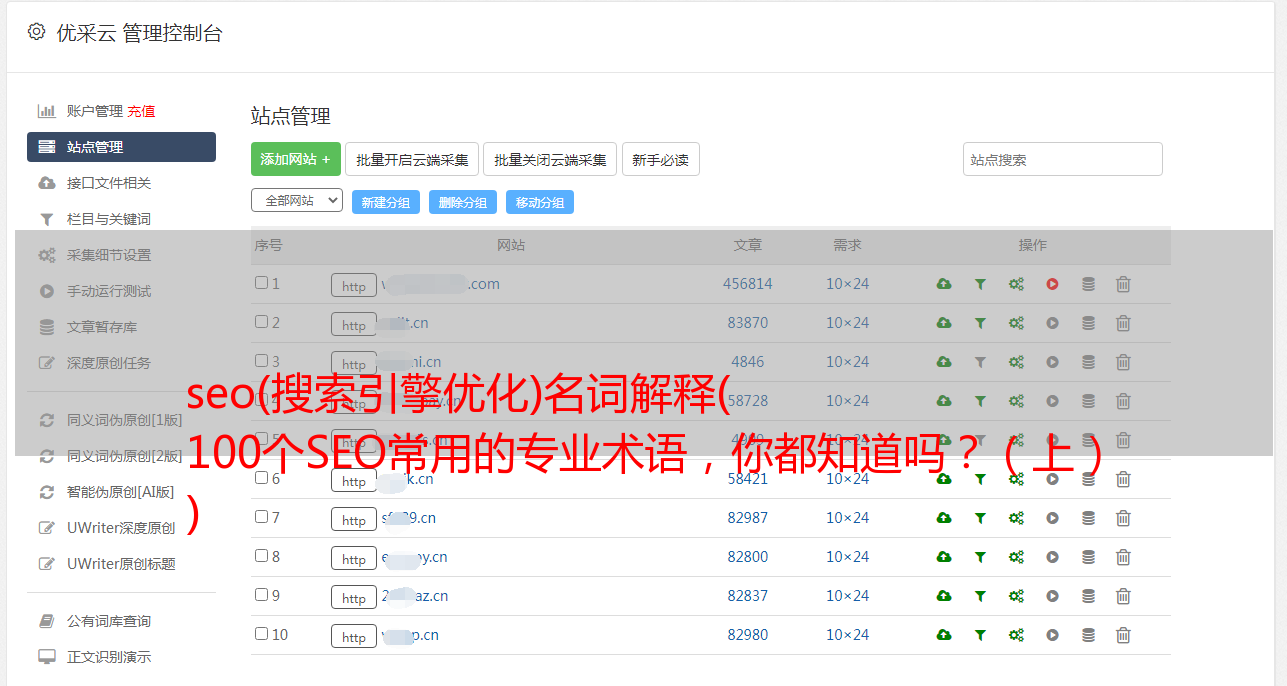Click the trash icon in row 10
This screenshot has width=1287, height=686.
pos(1123,635)
